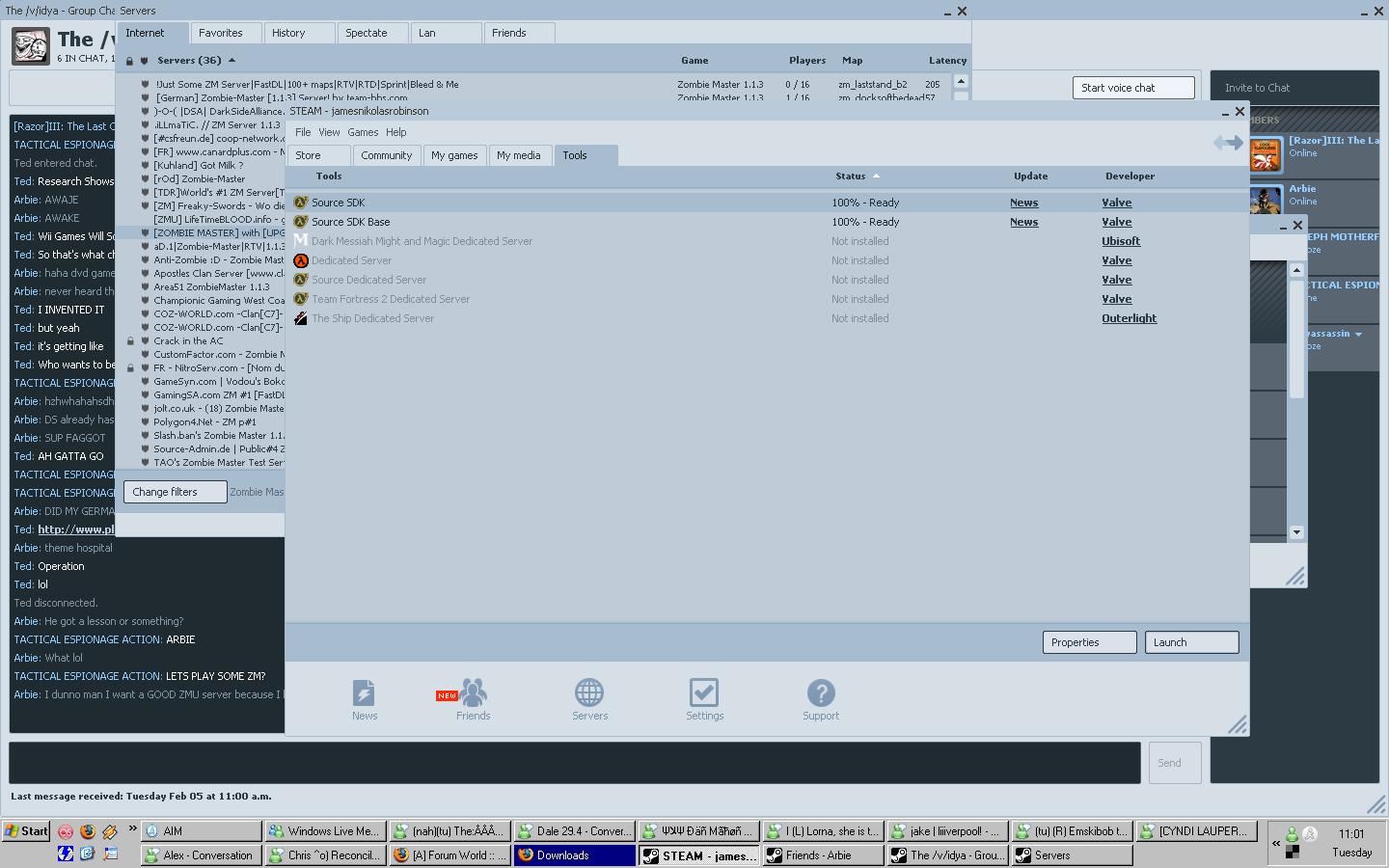The width and height of the screenshot is (1389, 868).
Task: Switch to Lan tab in Servers window
Action: tap(447, 33)
